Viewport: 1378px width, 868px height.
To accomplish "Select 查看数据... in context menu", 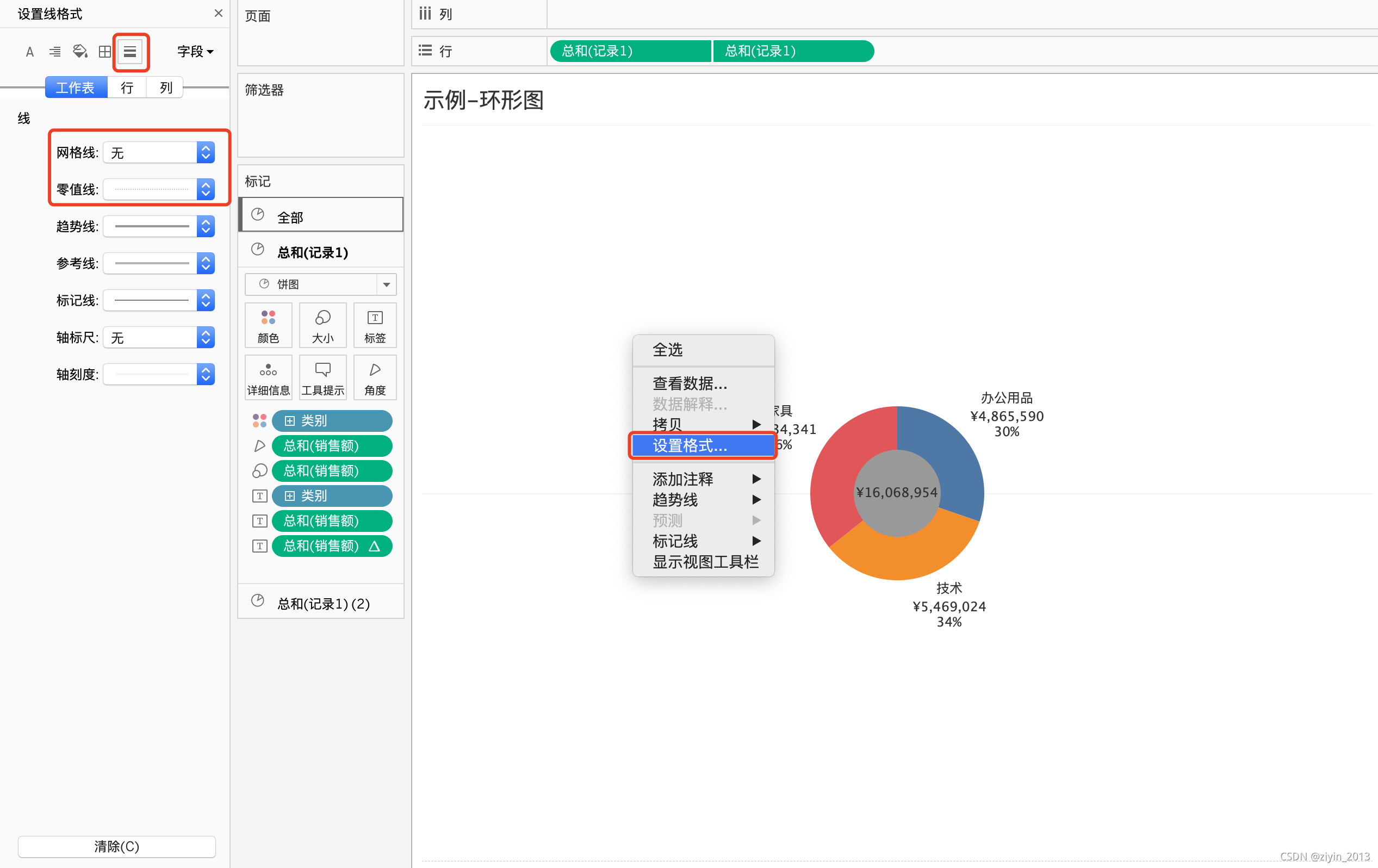I will click(x=690, y=383).
